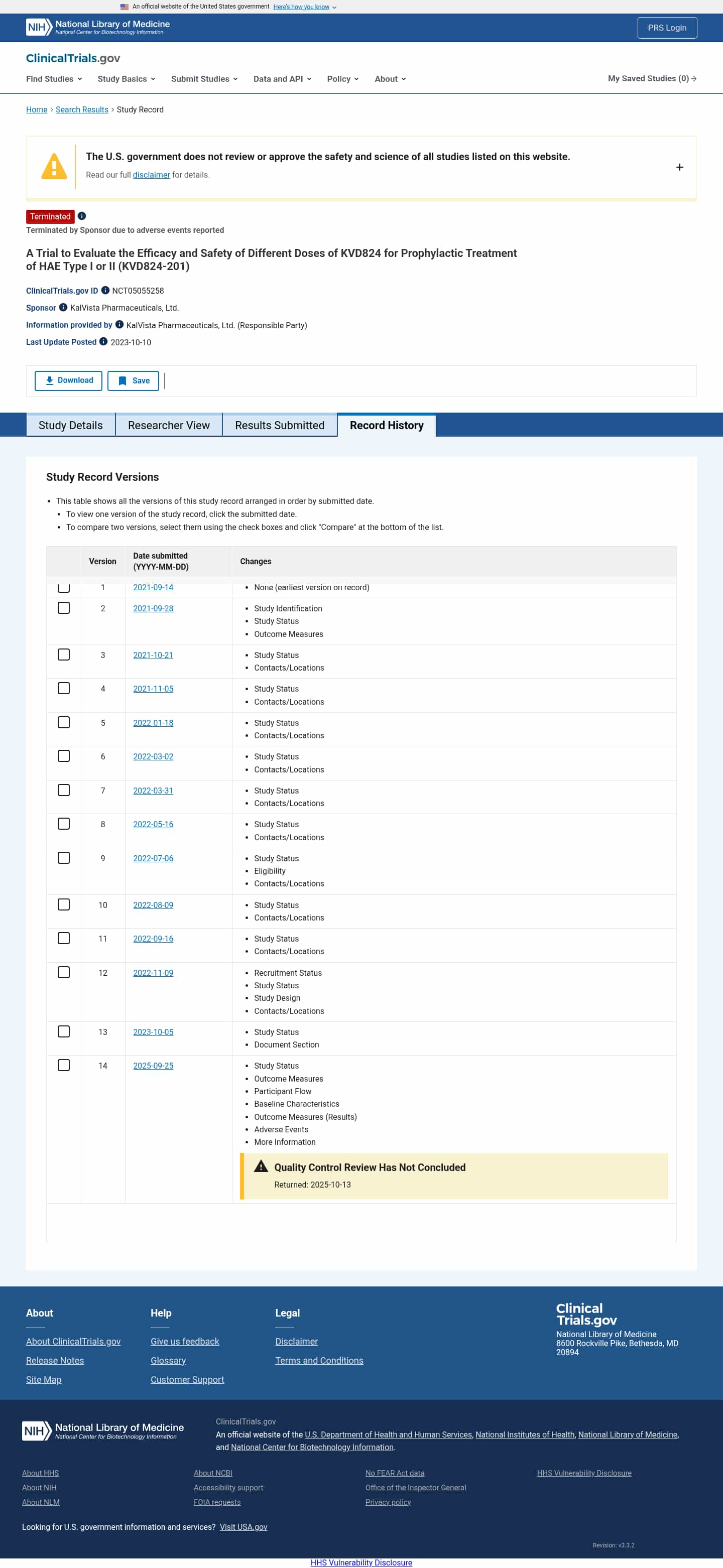Click info icon beside Last Update Posted

click(103, 341)
